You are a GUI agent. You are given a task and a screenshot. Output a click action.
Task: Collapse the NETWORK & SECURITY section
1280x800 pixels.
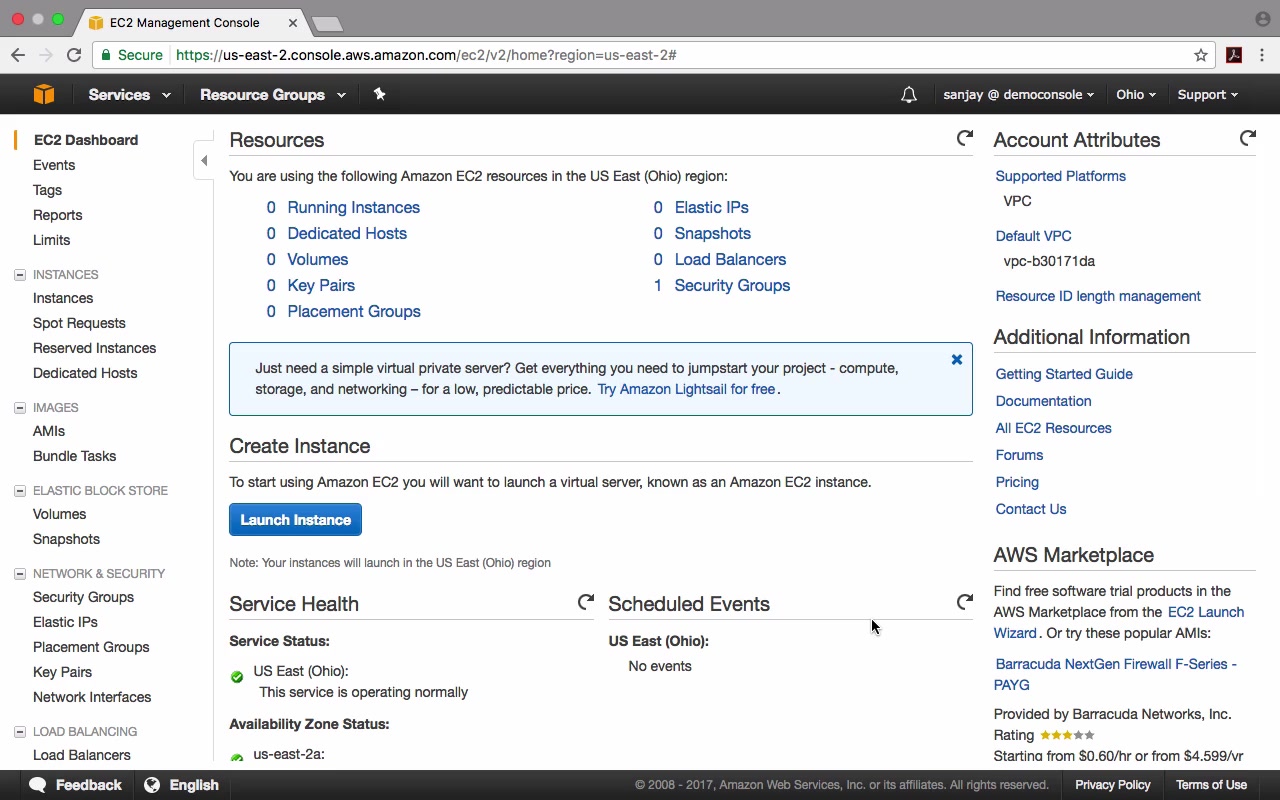(19, 573)
